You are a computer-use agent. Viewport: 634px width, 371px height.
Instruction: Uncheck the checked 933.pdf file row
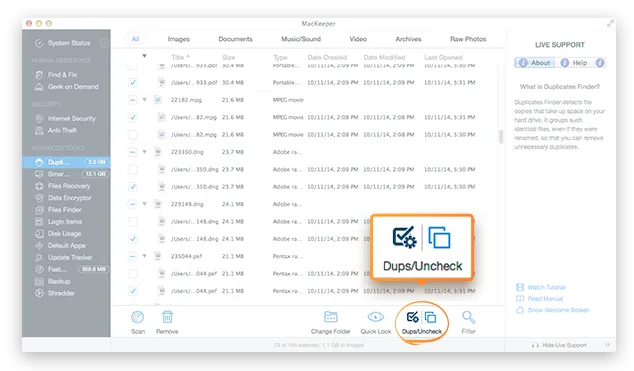[132, 82]
